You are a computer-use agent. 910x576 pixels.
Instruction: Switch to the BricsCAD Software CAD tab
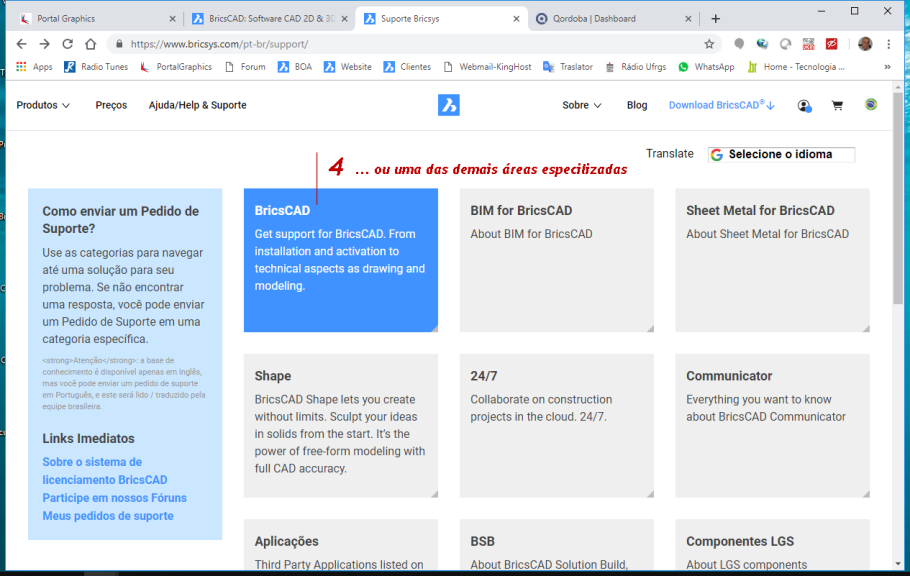(270, 19)
